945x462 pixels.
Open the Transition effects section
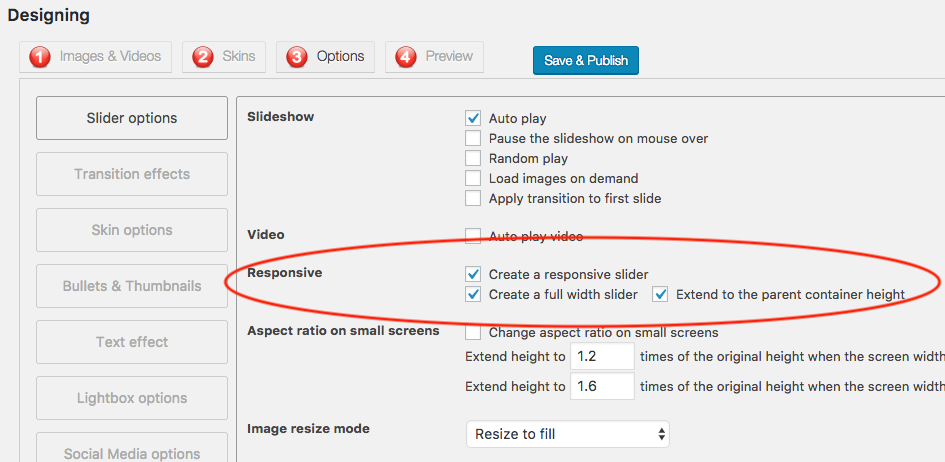click(132, 174)
